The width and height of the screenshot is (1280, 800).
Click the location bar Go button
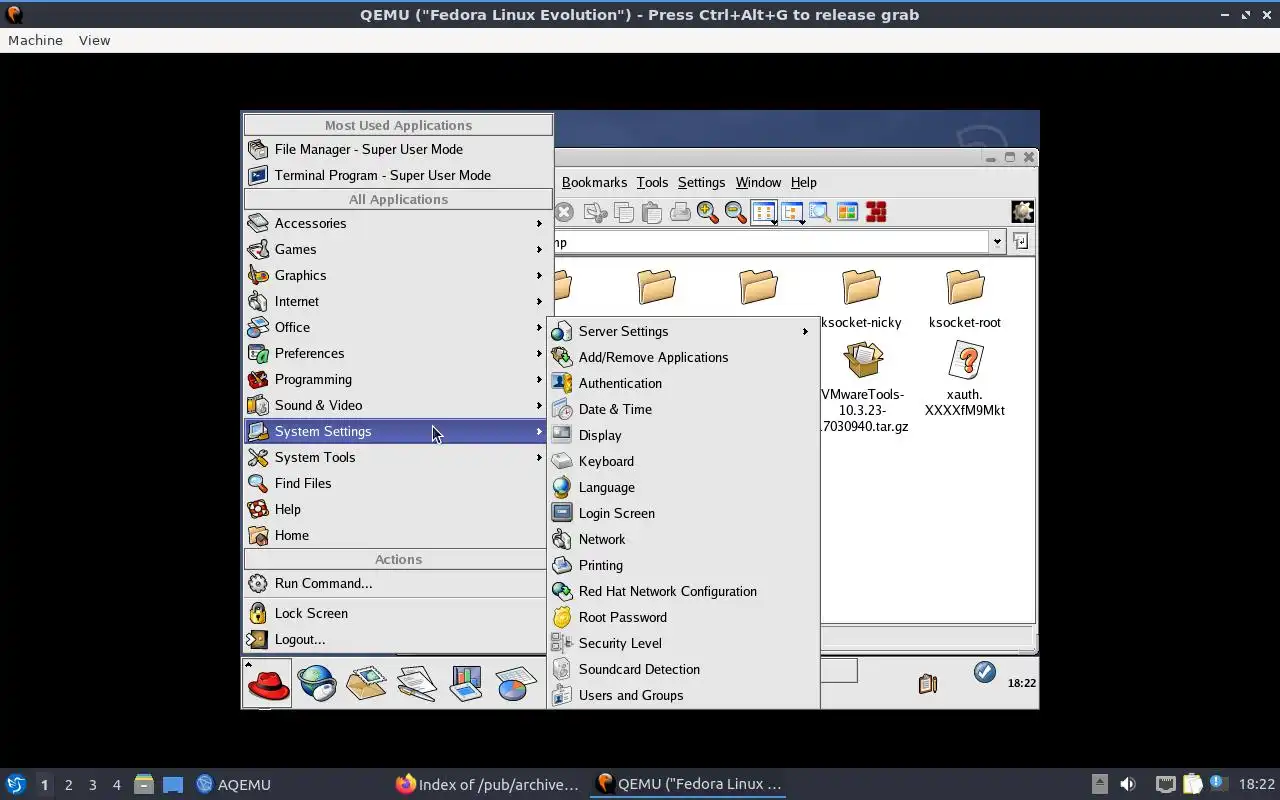(1020, 241)
